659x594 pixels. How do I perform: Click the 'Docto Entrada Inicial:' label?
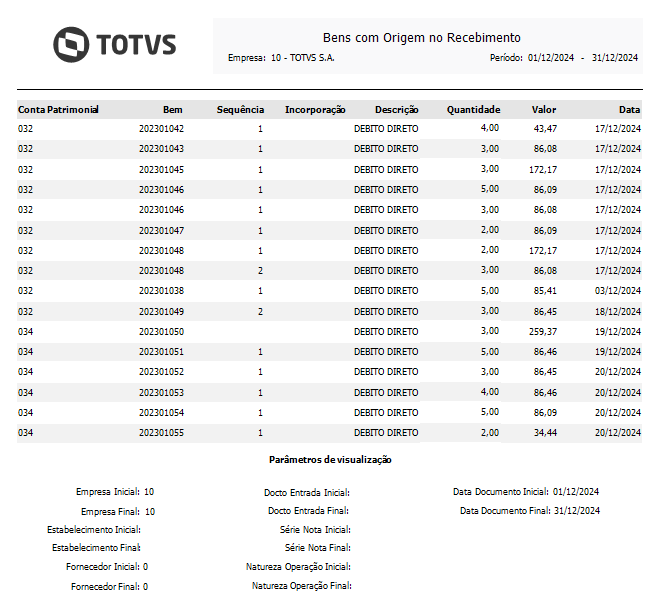point(307,493)
